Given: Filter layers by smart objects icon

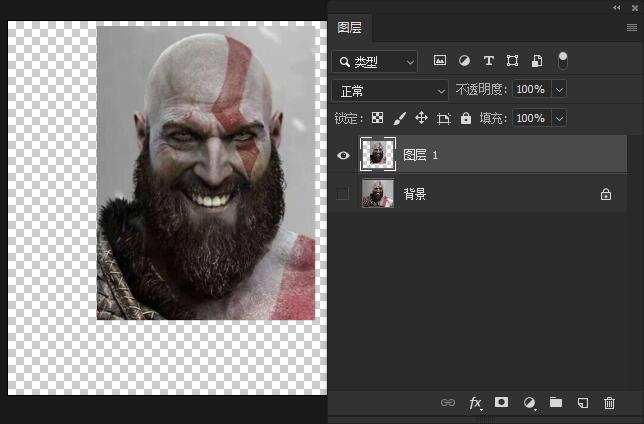Looking at the screenshot, I should tap(537, 61).
